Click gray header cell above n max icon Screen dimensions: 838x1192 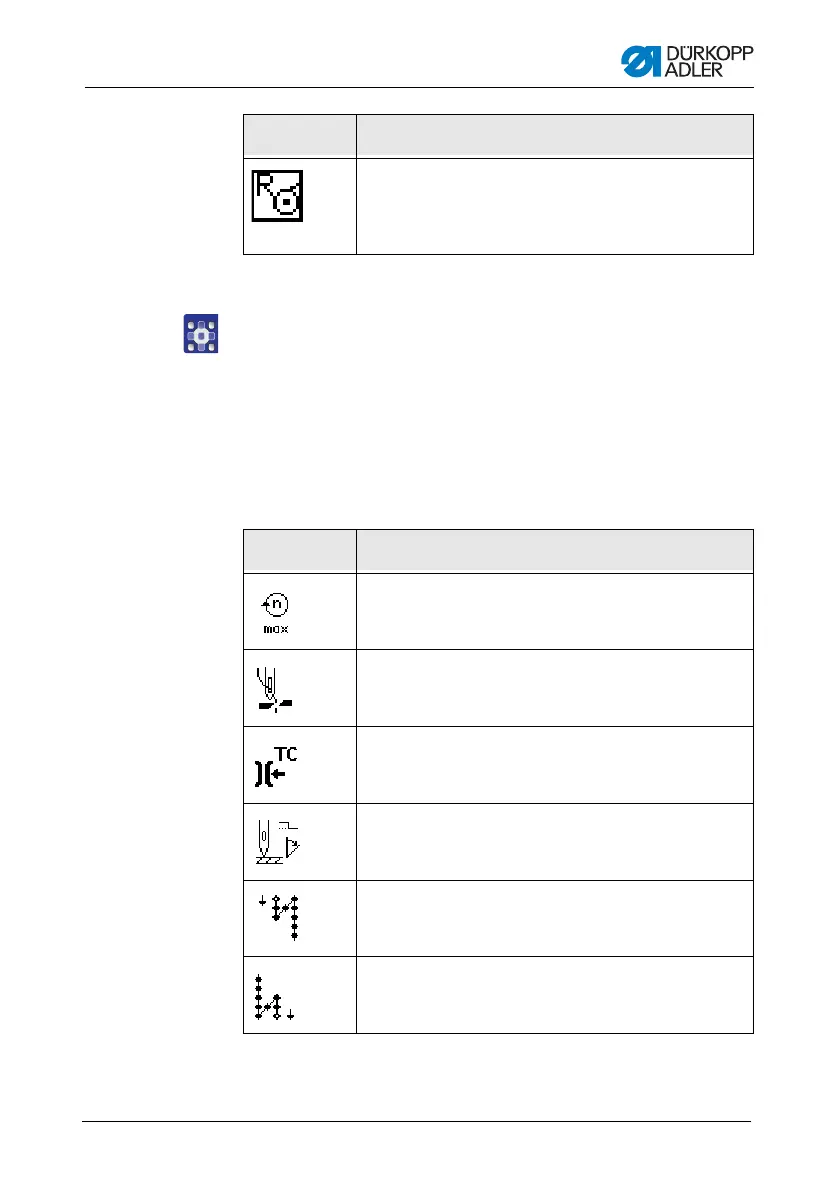point(300,551)
